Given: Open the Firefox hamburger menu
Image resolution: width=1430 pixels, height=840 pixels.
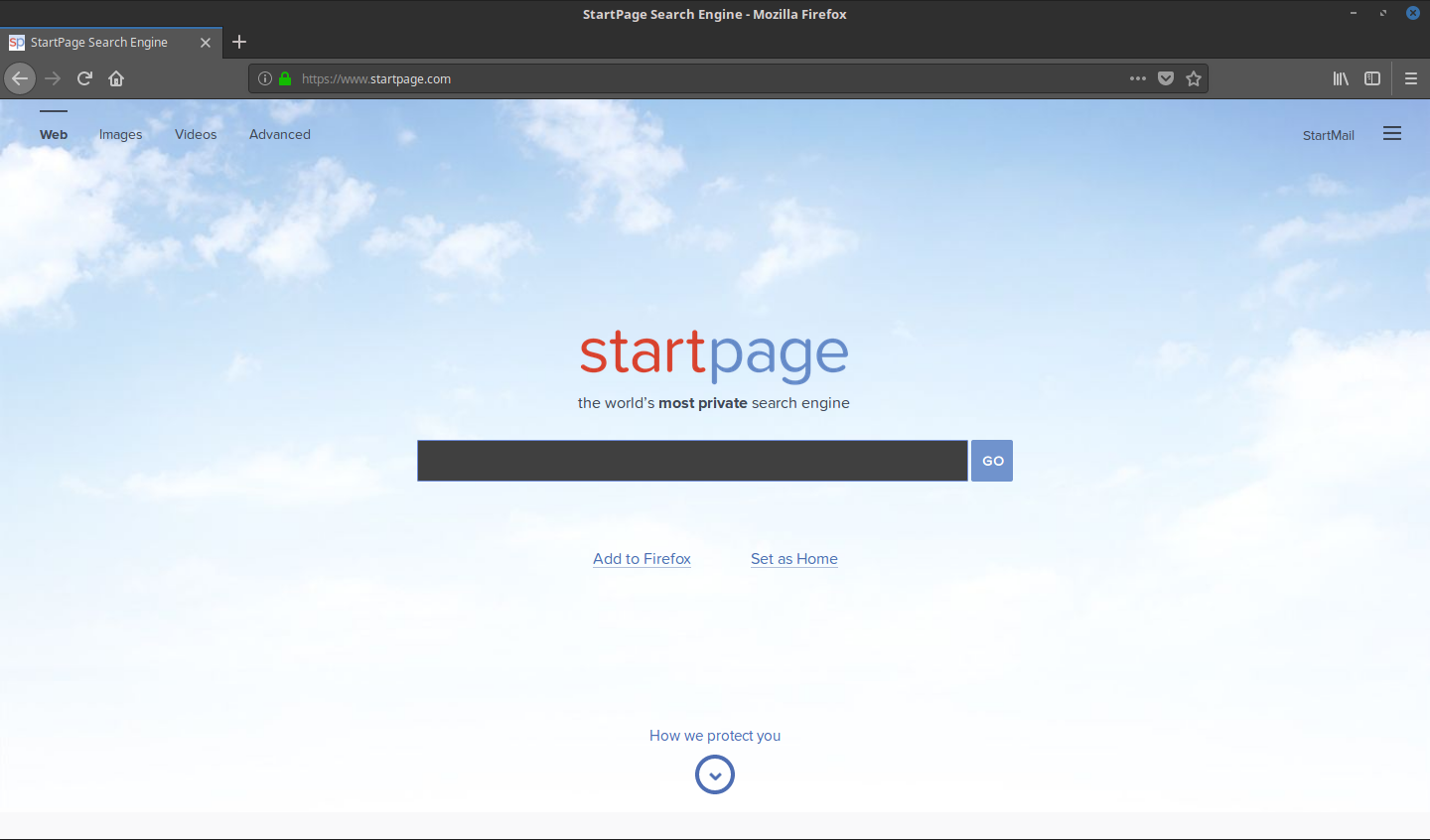Looking at the screenshot, I should point(1411,78).
